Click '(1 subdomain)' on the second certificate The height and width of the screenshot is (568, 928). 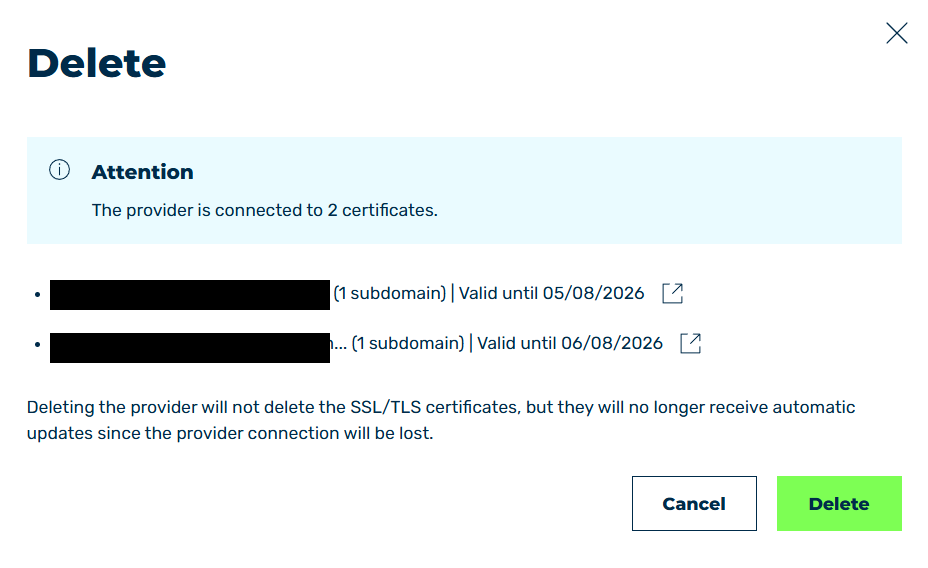click(408, 343)
